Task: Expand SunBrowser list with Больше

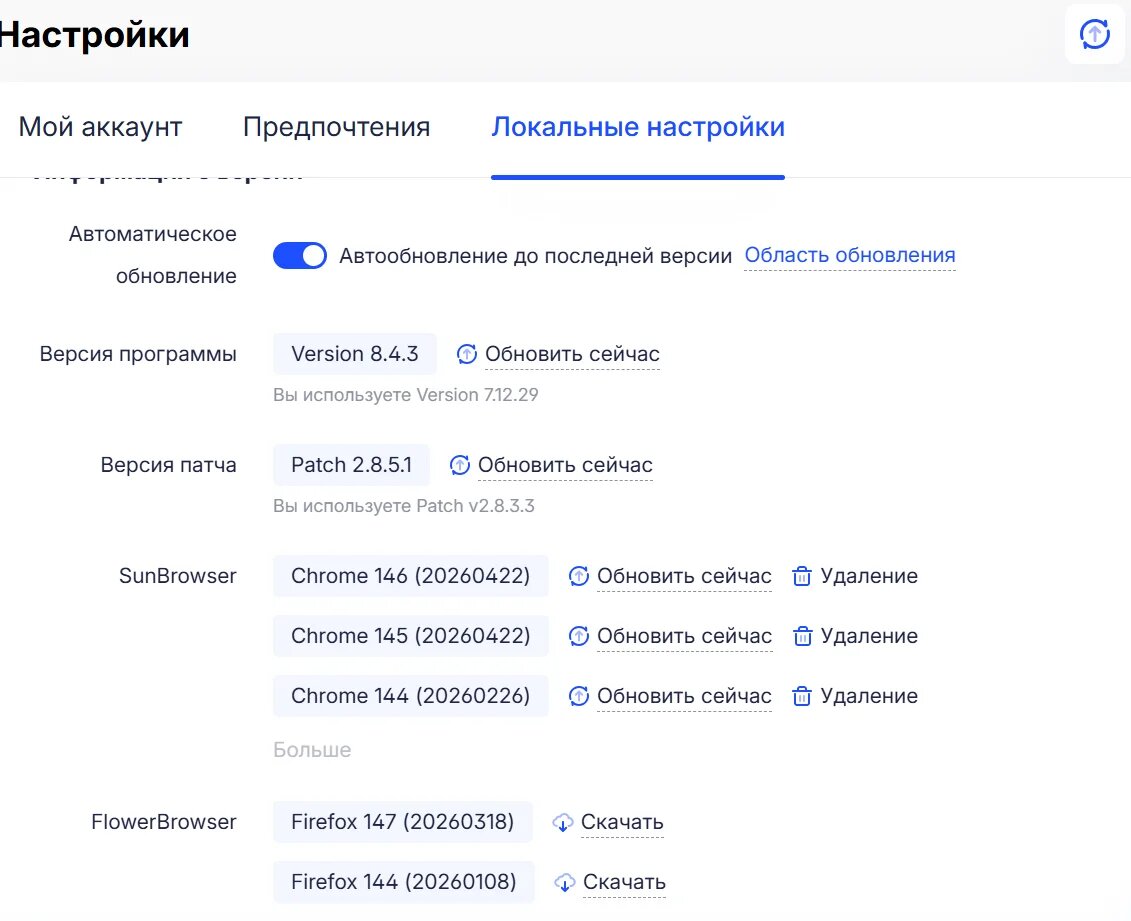Action: 312,750
